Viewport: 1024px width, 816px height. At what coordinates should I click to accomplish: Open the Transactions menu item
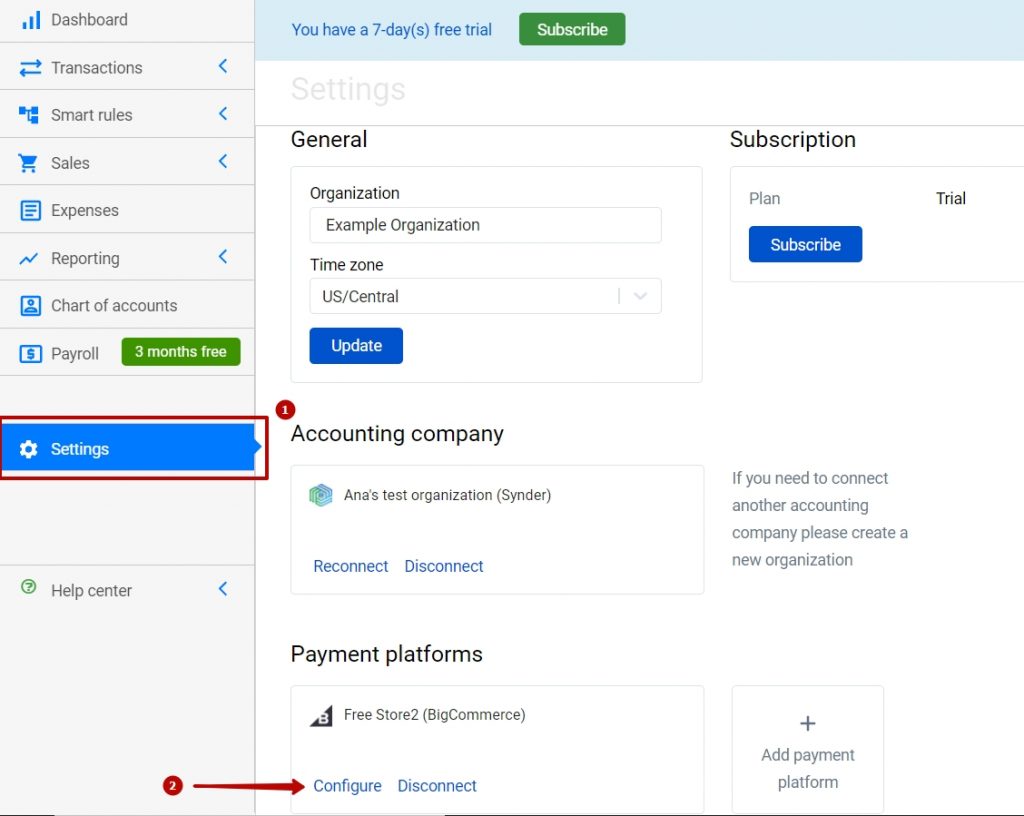pyautogui.click(x=127, y=67)
